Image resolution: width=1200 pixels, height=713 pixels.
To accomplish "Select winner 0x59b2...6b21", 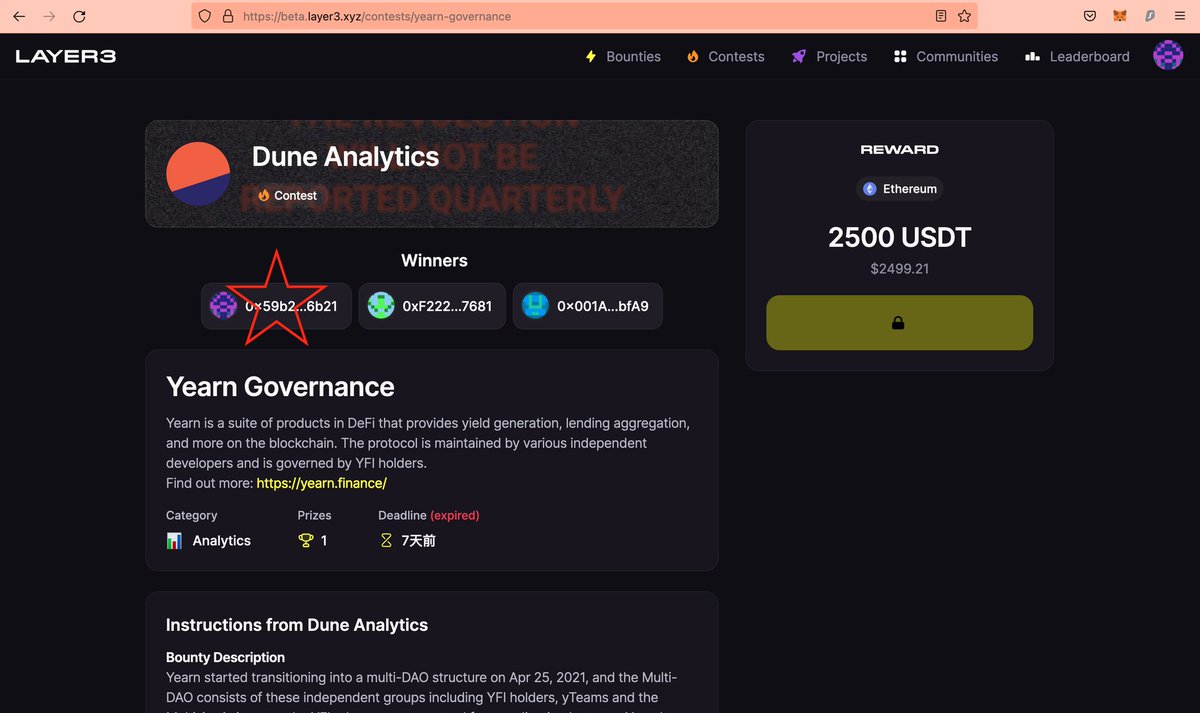I will coord(276,306).
